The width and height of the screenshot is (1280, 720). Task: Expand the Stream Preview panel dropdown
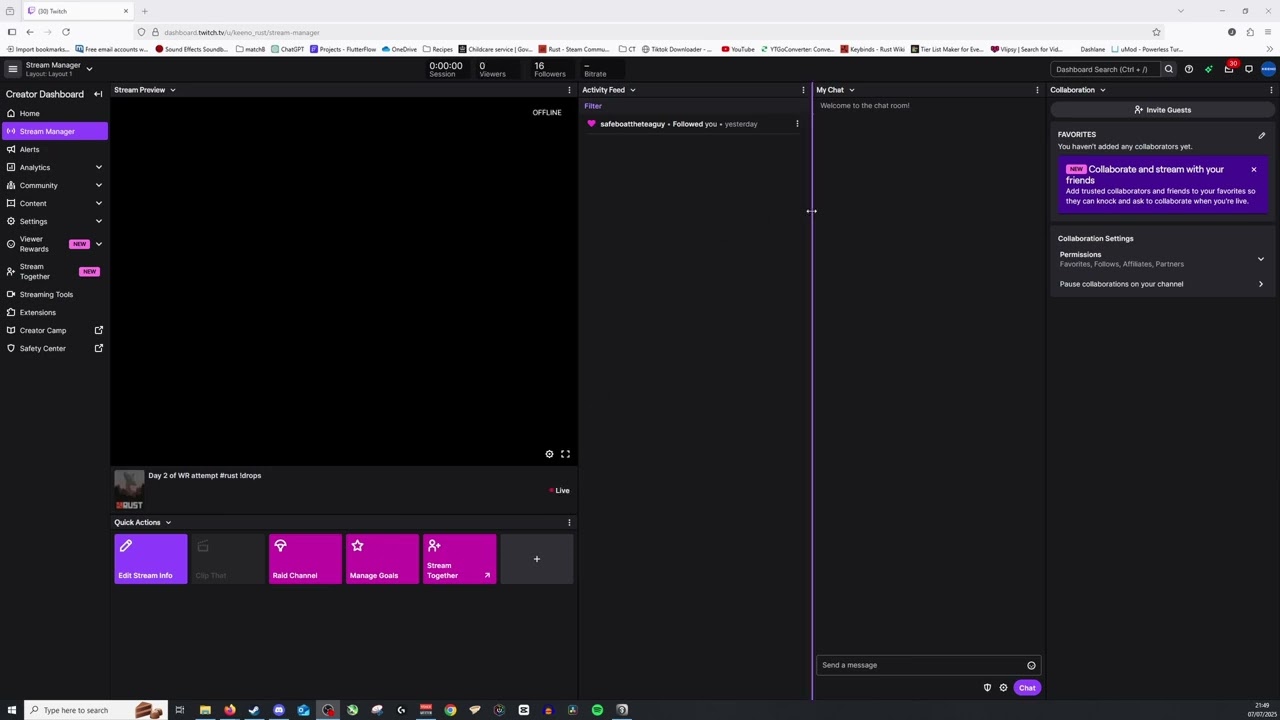[x=172, y=90]
